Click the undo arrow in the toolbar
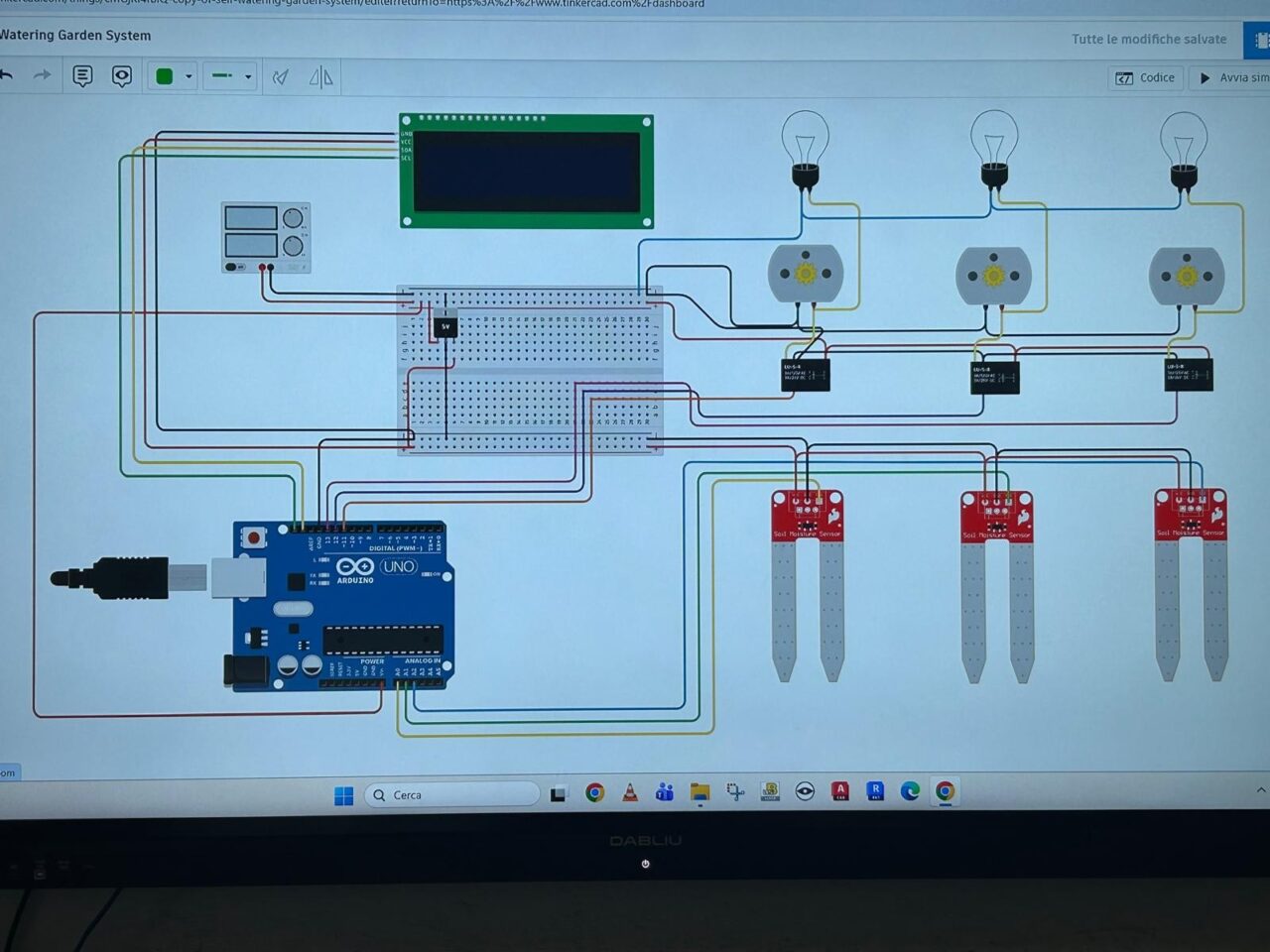 coord(8,75)
